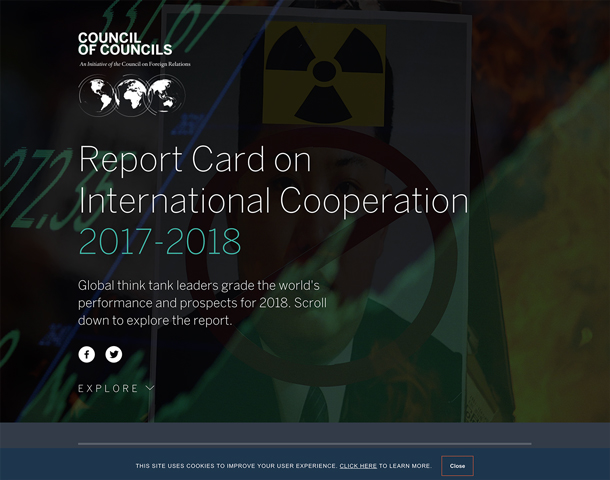Viewport: 610px width, 480px height.
Task: Click 'An Initiative of the Council on Foreign Relations' tagline
Action: tap(135, 64)
